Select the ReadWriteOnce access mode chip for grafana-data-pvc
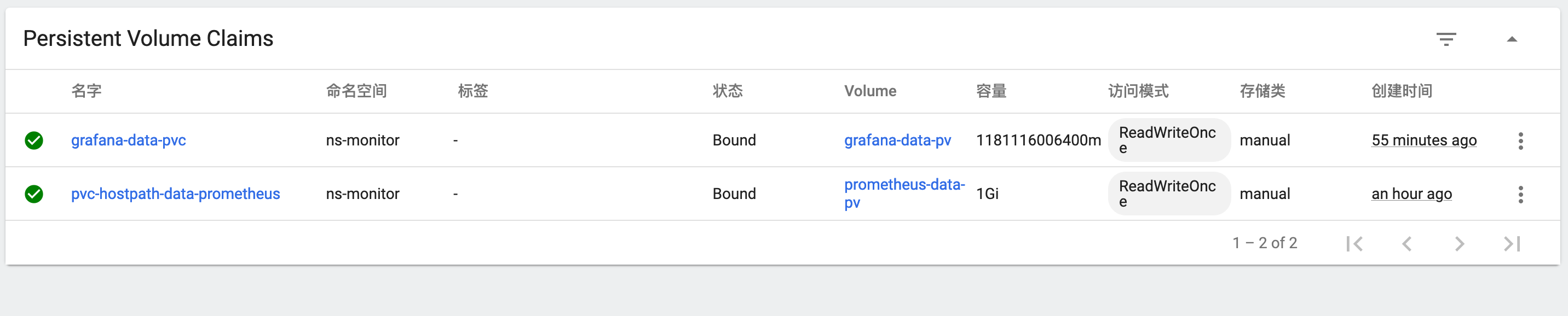This screenshot has width=1568, height=316. [x=1168, y=140]
